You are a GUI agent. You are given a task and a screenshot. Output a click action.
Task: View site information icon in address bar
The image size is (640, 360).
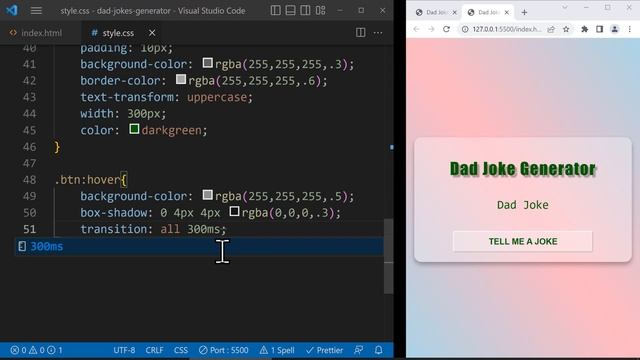pos(465,29)
